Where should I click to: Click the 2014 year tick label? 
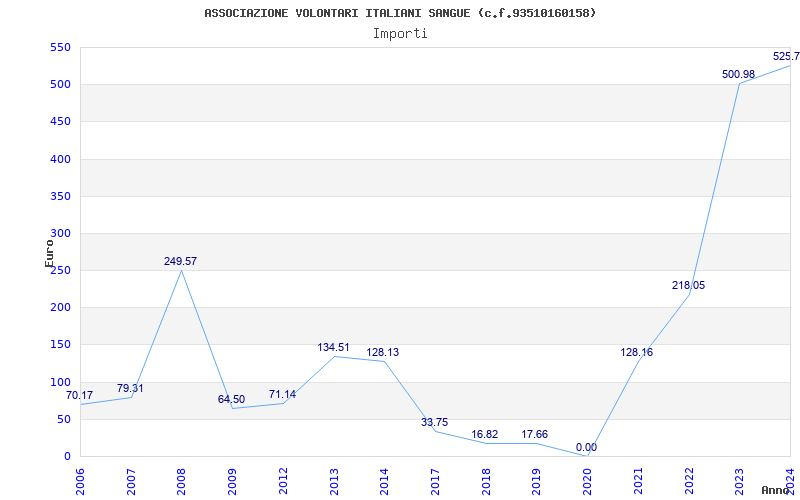pos(385,481)
